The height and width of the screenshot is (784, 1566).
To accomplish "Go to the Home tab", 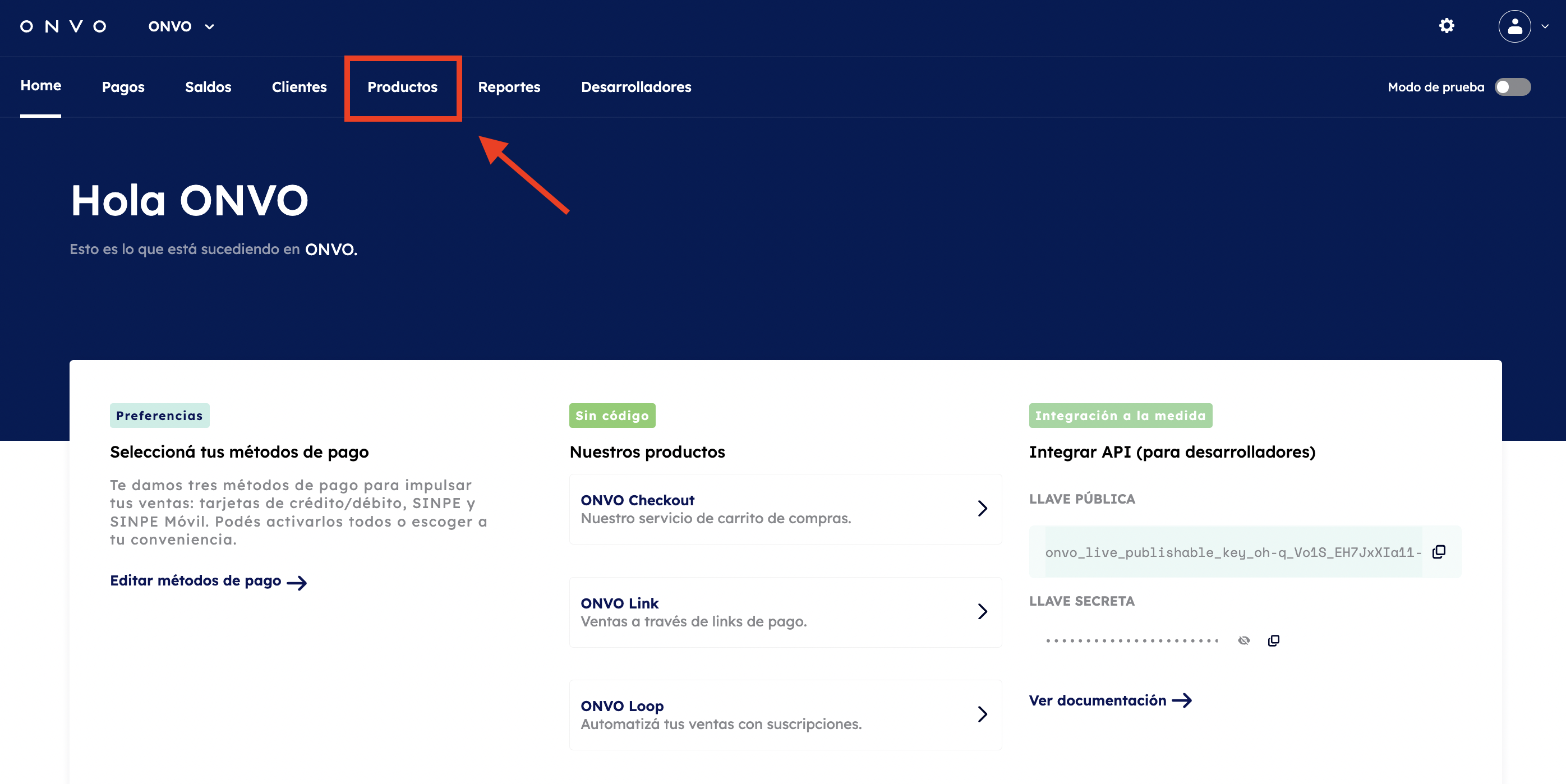I will click(41, 86).
